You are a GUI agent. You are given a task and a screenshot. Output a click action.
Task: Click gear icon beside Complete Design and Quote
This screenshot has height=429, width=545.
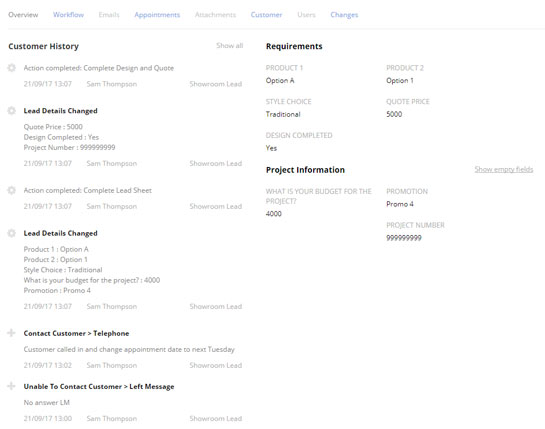11,67
